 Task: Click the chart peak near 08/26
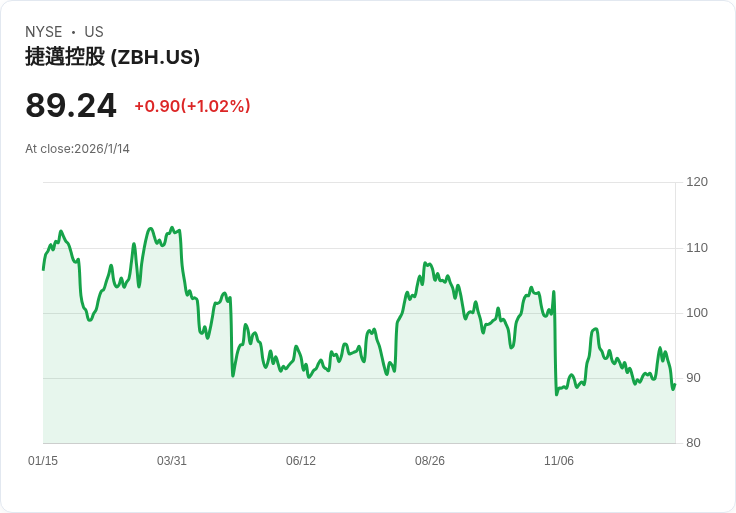[425, 264]
